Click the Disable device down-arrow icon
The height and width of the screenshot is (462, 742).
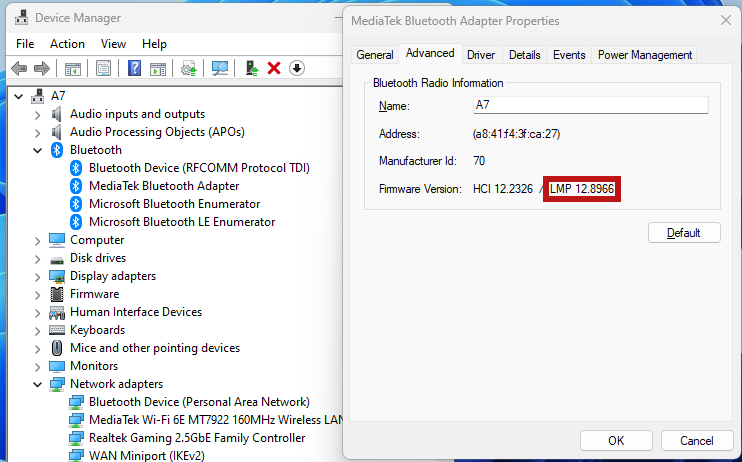297,68
